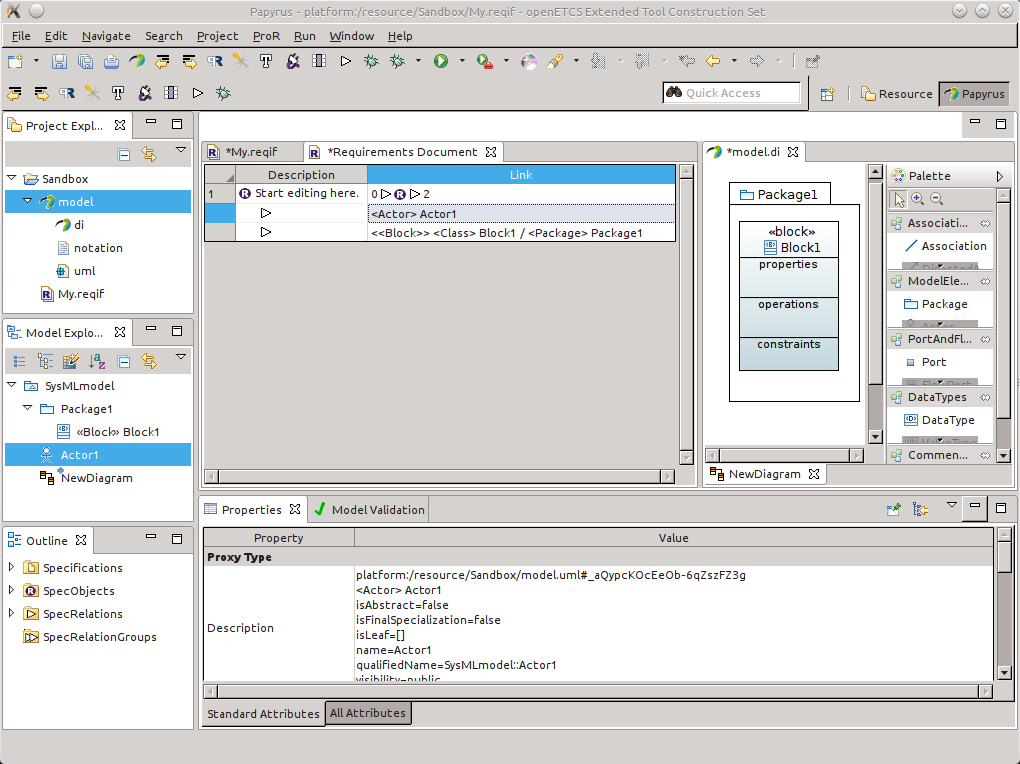The height and width of the screenshot is (764, 1020).
Task: Sort Model Explorer alphabetically with A-Z icon
Action: pos(97,361)
